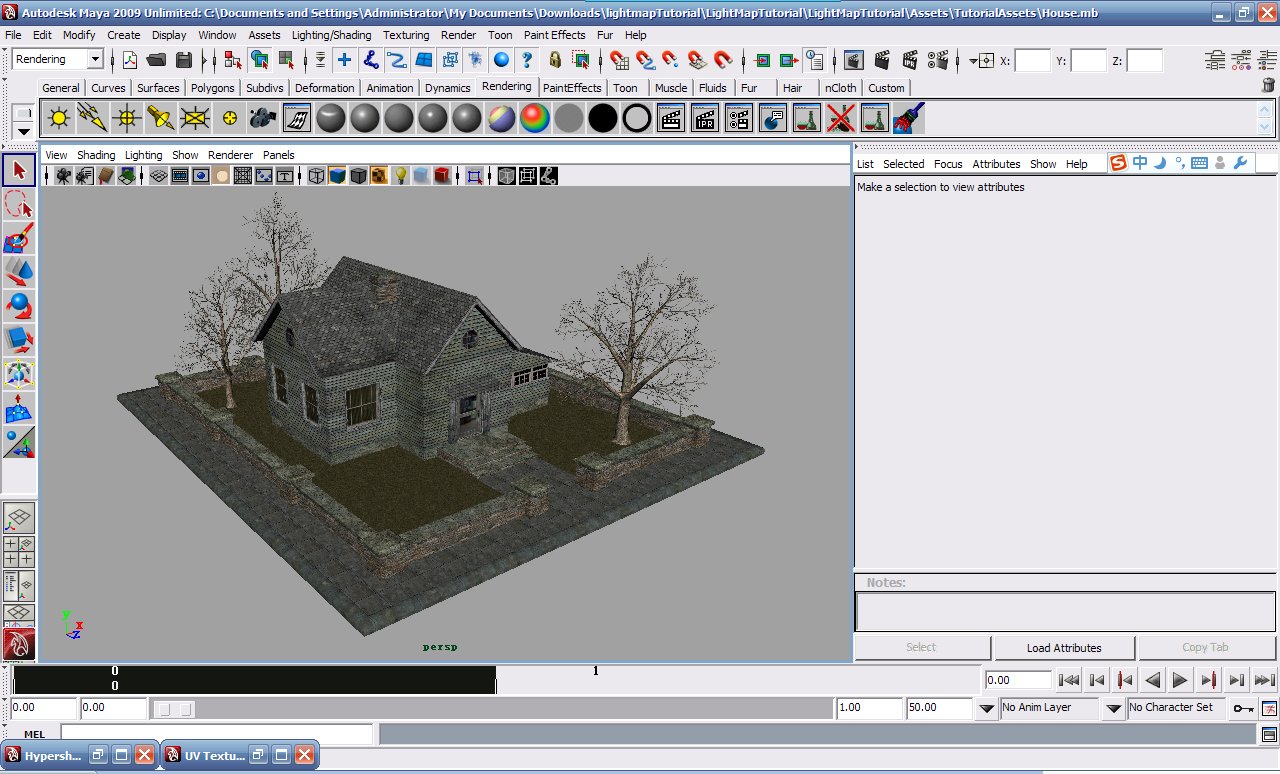Click the IPR render shelf icon

click(x=705, y=119)
